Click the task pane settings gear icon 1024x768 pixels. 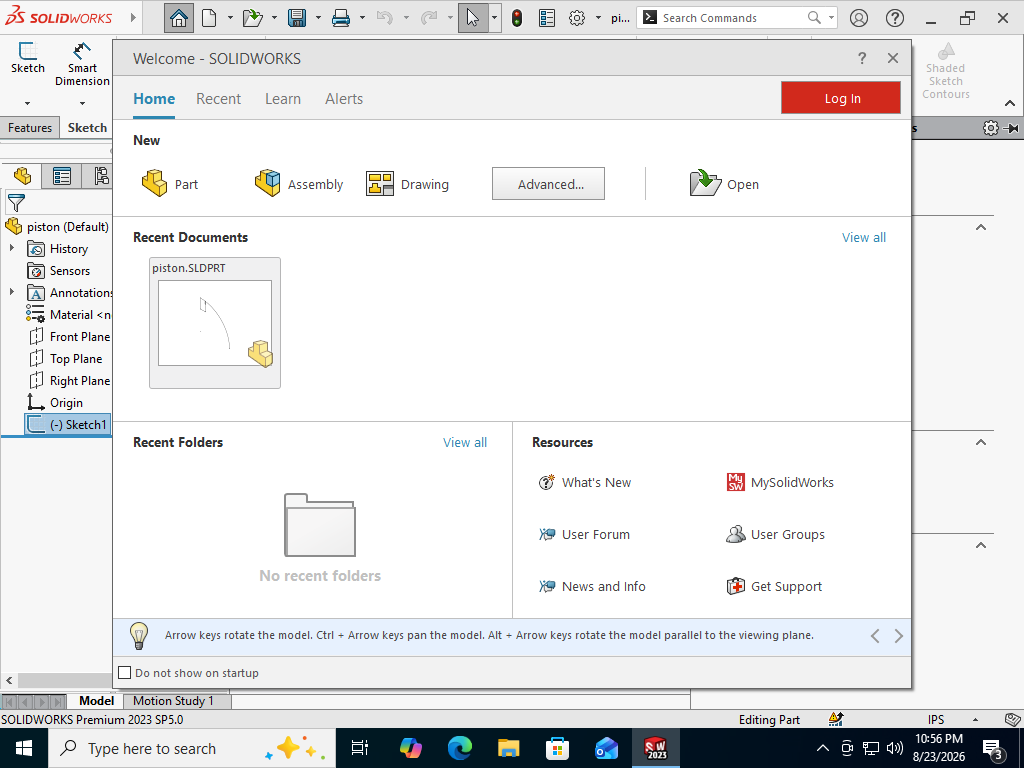click(991, 128)
